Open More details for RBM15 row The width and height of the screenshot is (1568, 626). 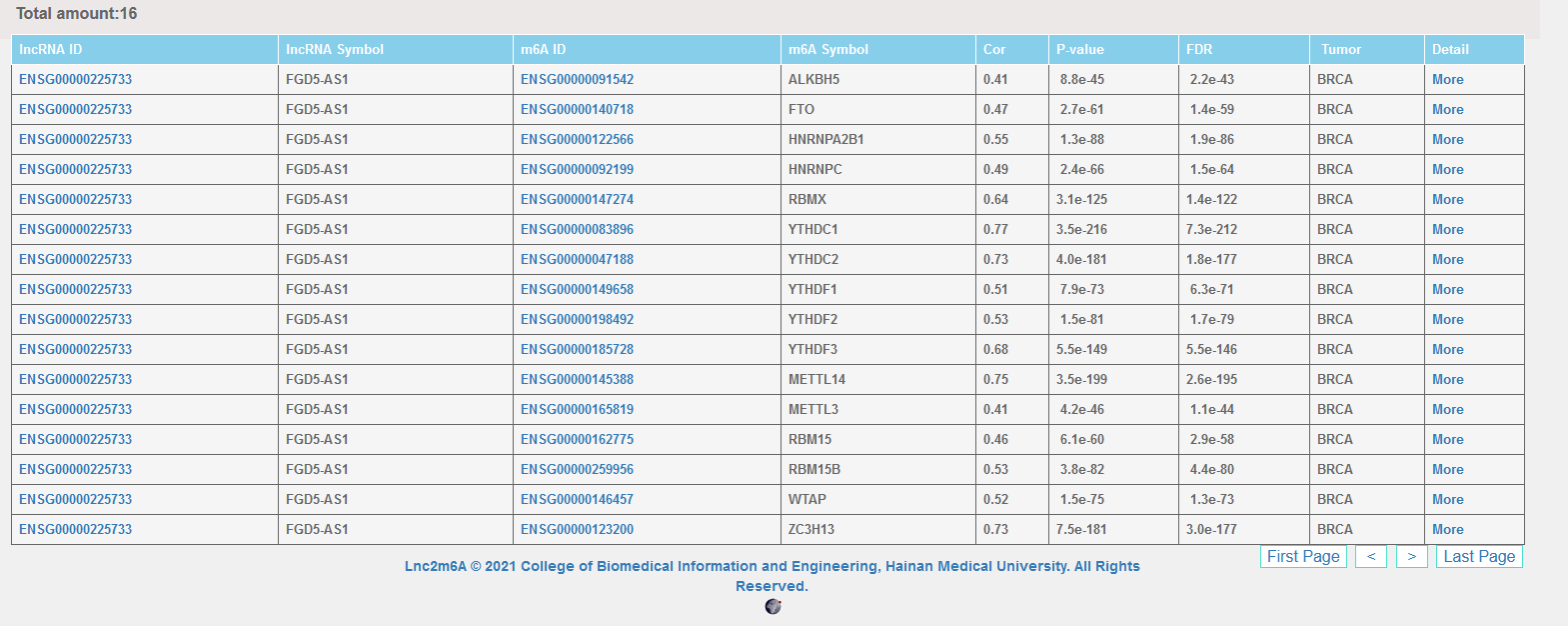point(1447,439)
